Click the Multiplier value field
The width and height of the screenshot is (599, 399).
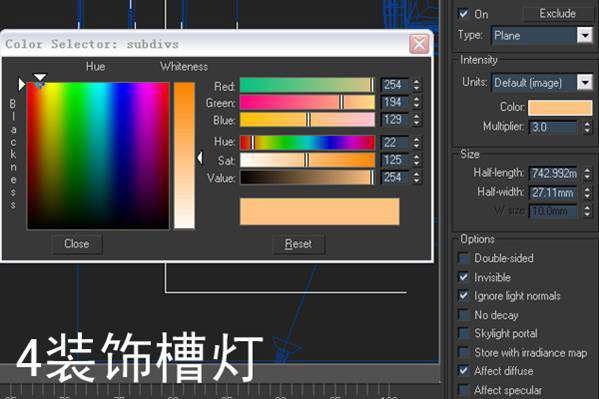(553, 127)
